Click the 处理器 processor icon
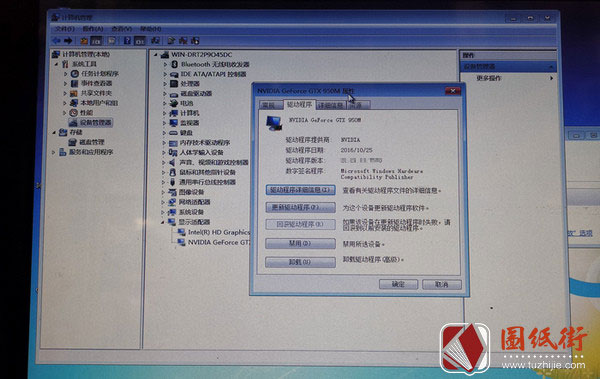 coord(174,83)
